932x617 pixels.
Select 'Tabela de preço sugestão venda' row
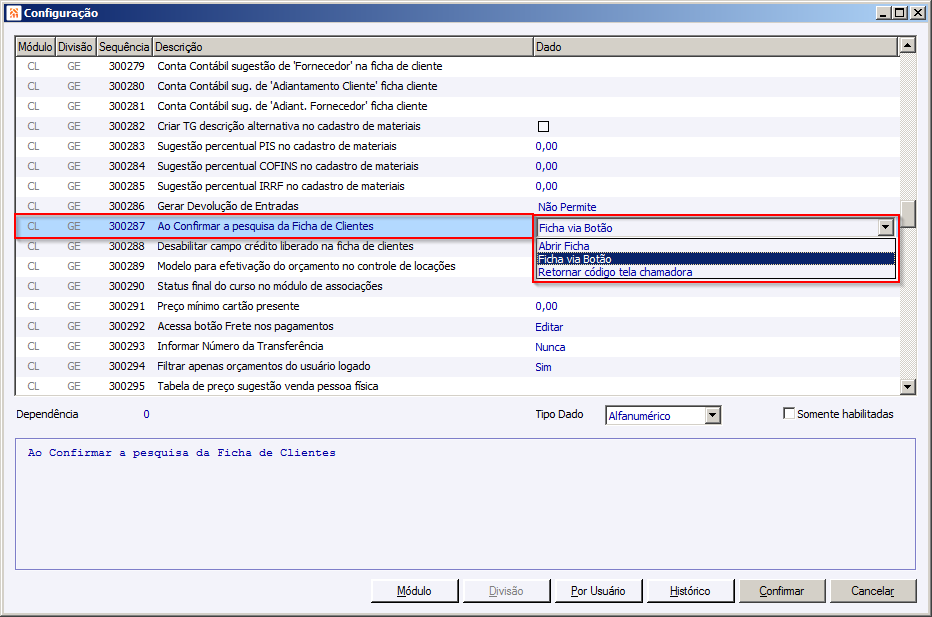[456, 386]
